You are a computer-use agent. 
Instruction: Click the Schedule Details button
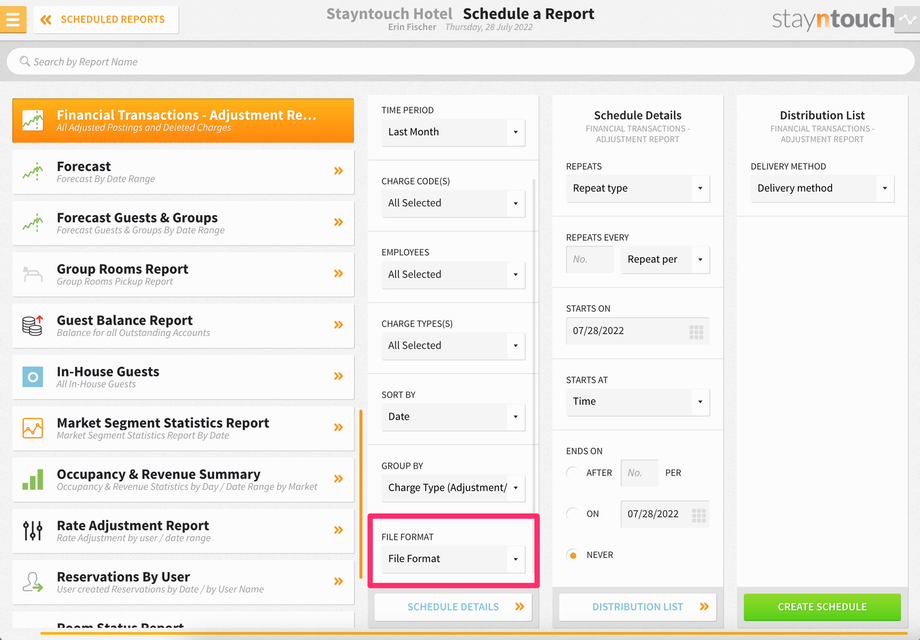point(453,607)
